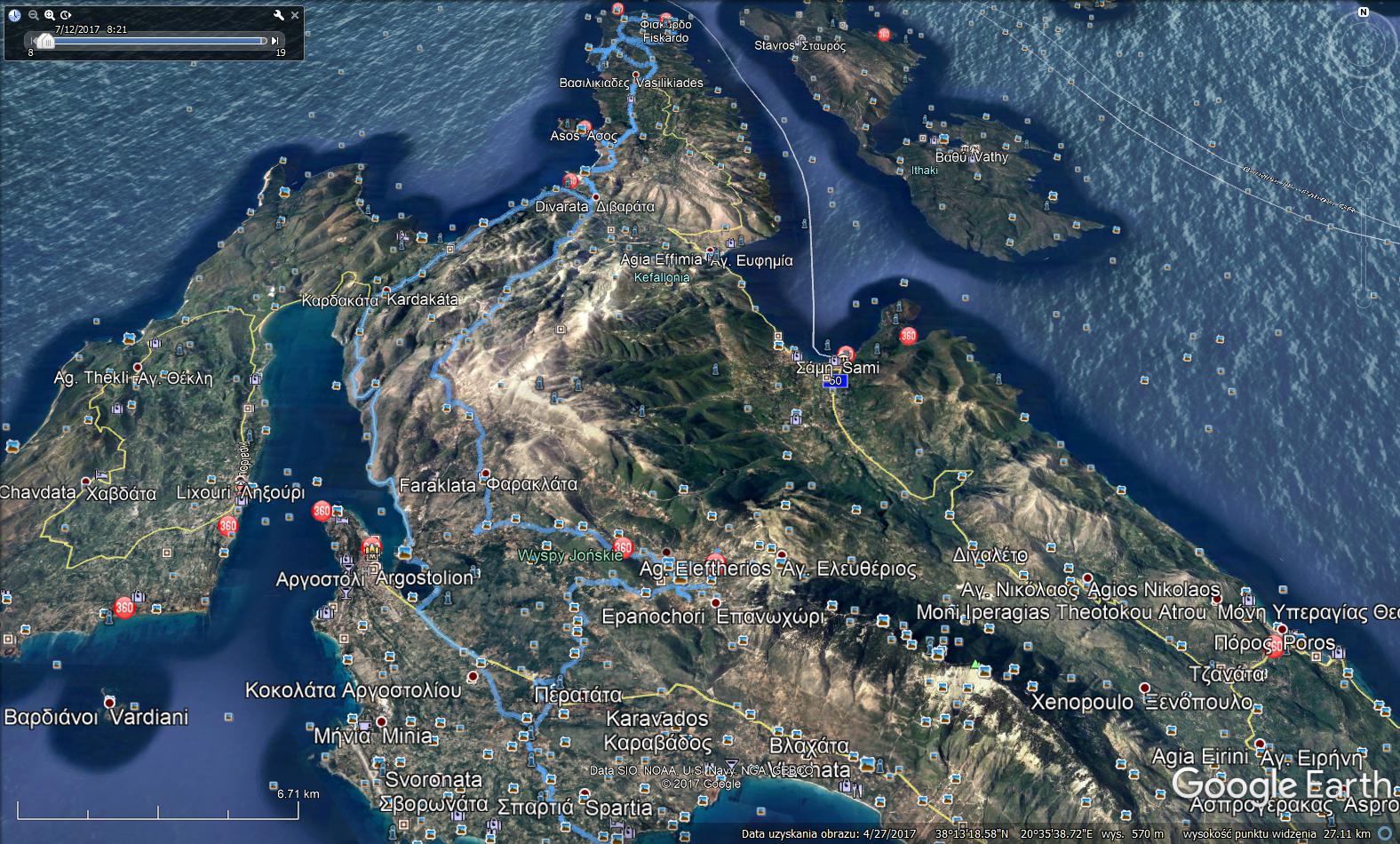This screenshot has height=844, width=1400.
Task: Click the red Asos placemark pin
Action: click(585, 128)
